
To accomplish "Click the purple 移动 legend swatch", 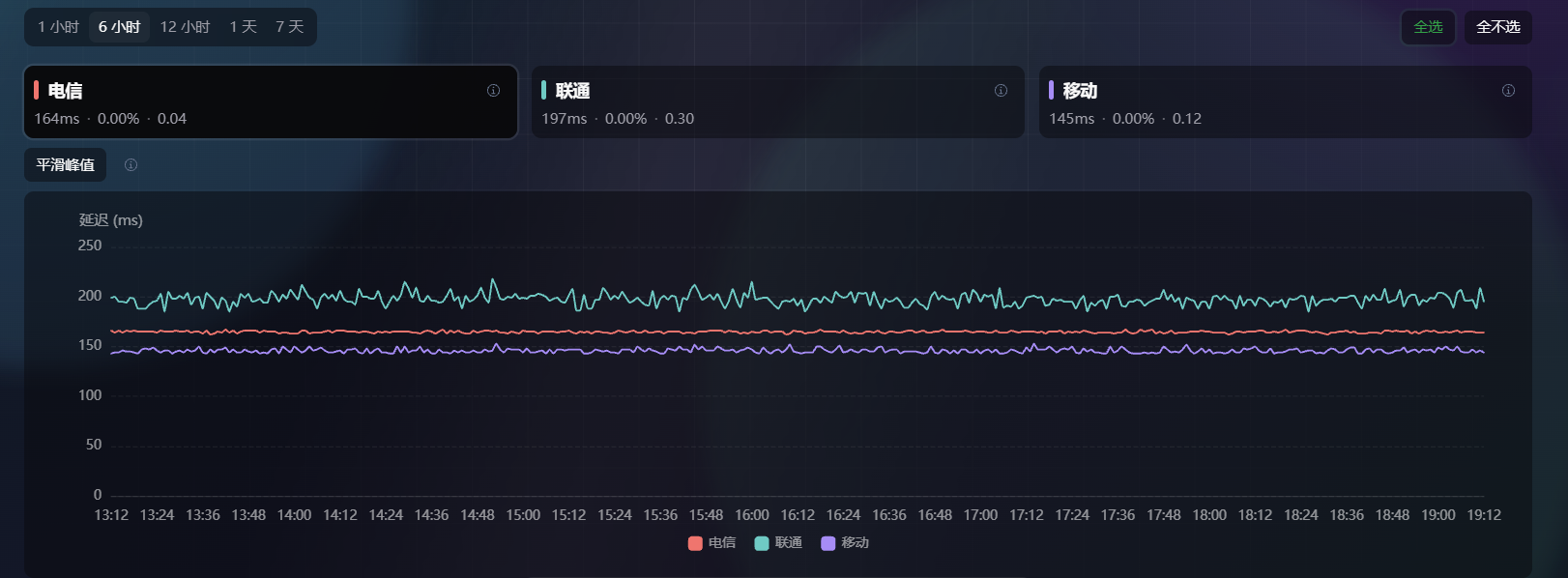I will coord(828,543).
